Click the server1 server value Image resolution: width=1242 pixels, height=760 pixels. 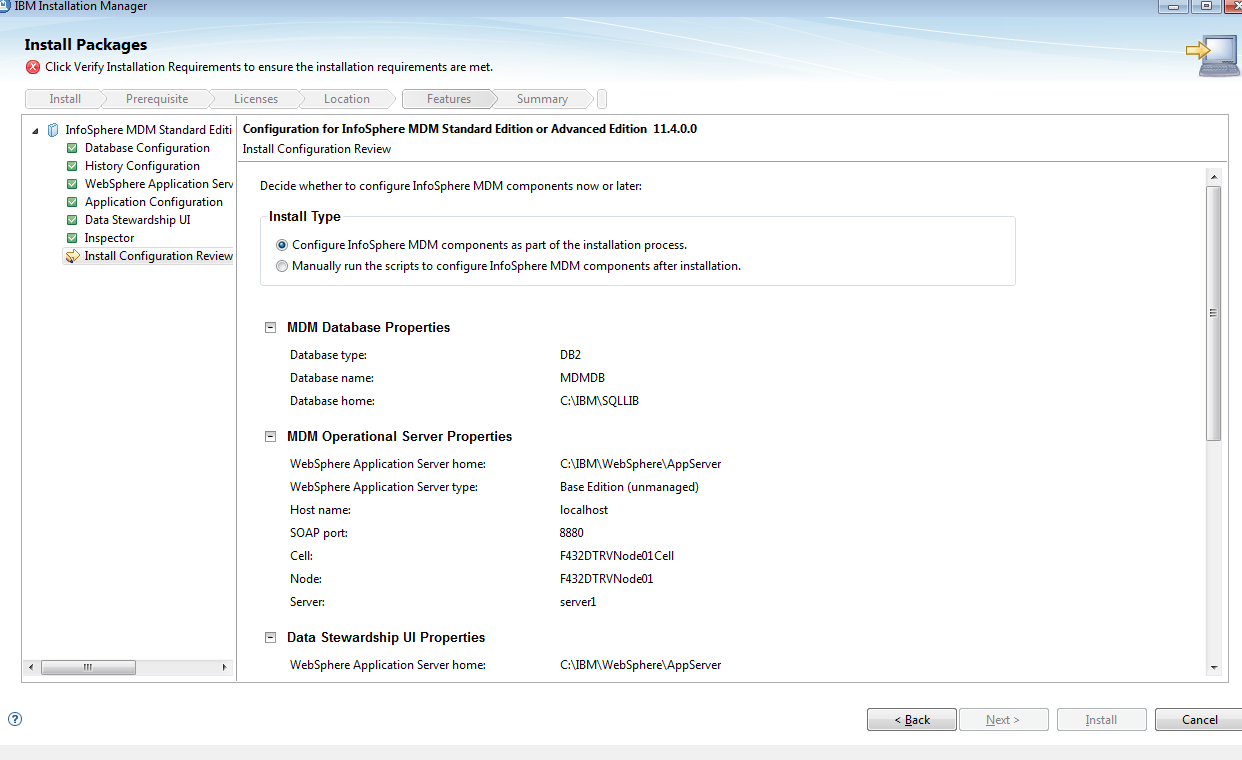point(578,602)
